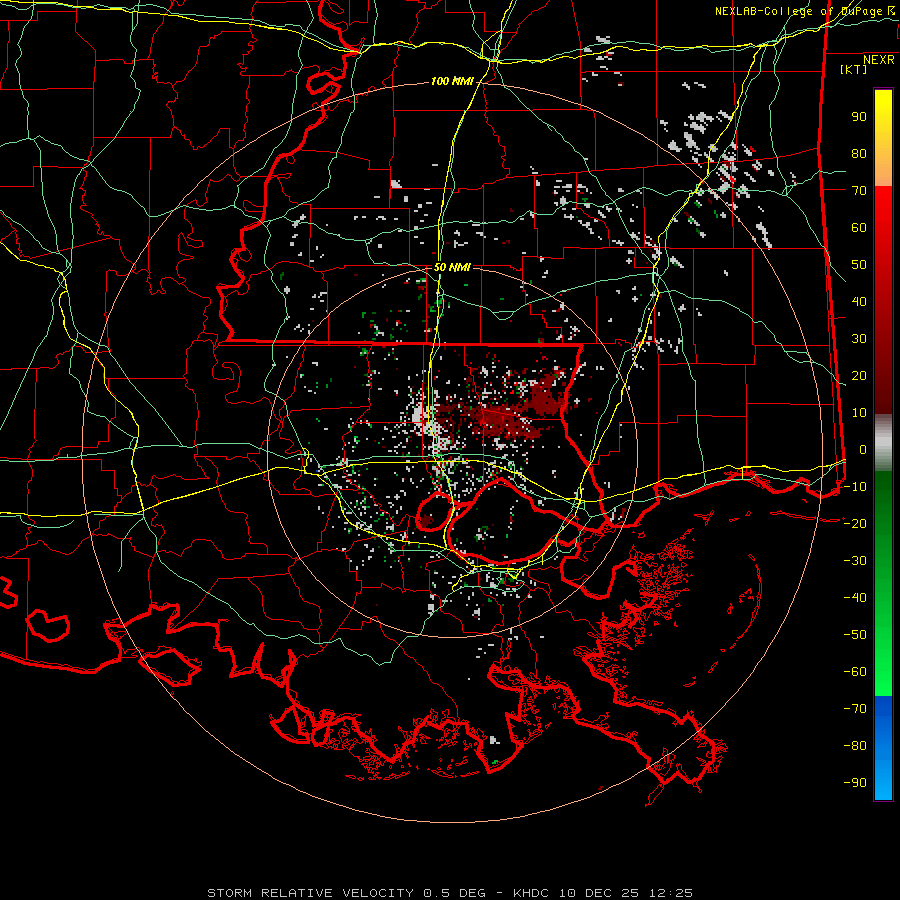Click the 70 value on velocity scale
Screen dimensions: 900x900
pos(859,191)
